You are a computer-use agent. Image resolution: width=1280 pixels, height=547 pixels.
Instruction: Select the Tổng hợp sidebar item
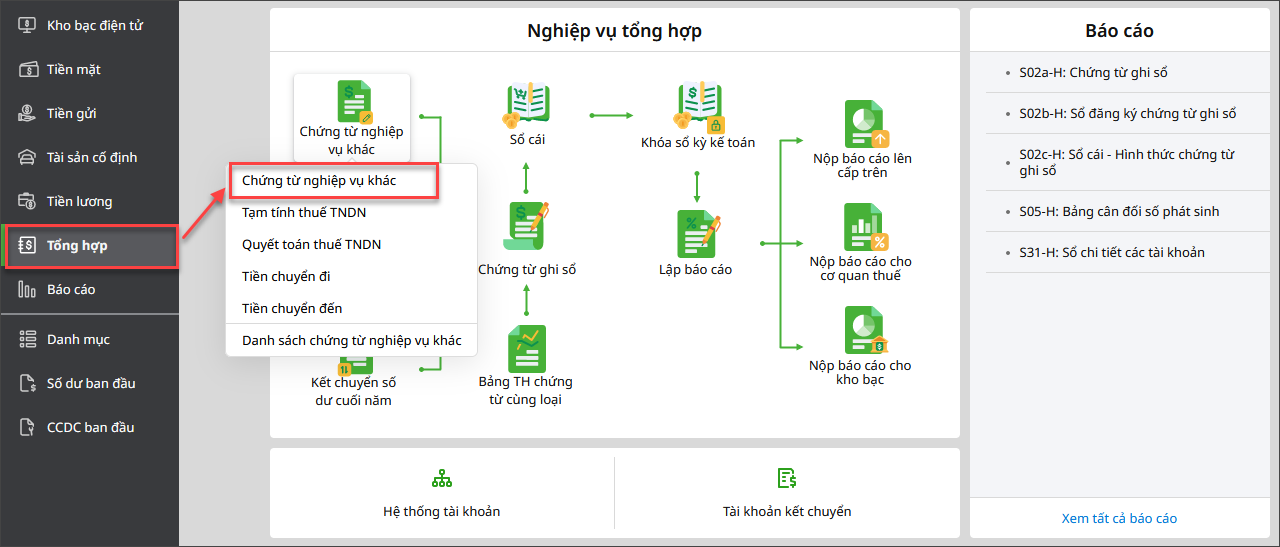(x=91, y=245)
